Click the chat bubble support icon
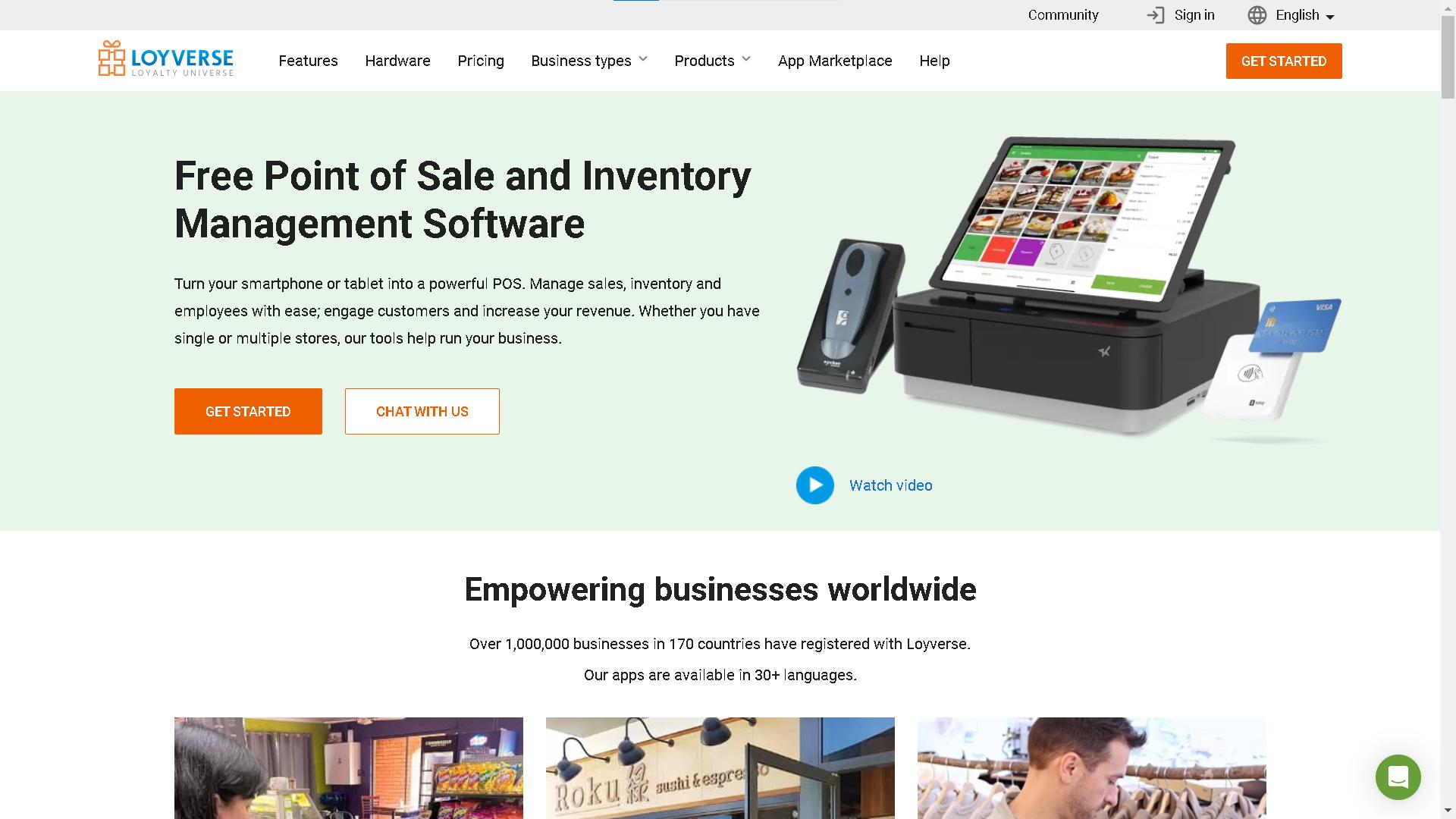Viewport: 1456px width, 819px height. [x=1398, y=777]
